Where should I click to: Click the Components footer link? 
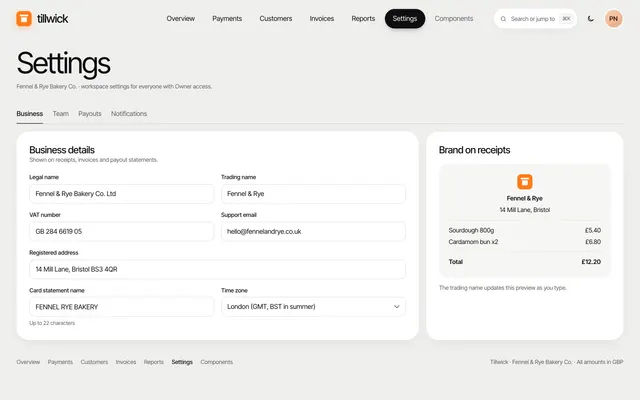pos(216,362)
